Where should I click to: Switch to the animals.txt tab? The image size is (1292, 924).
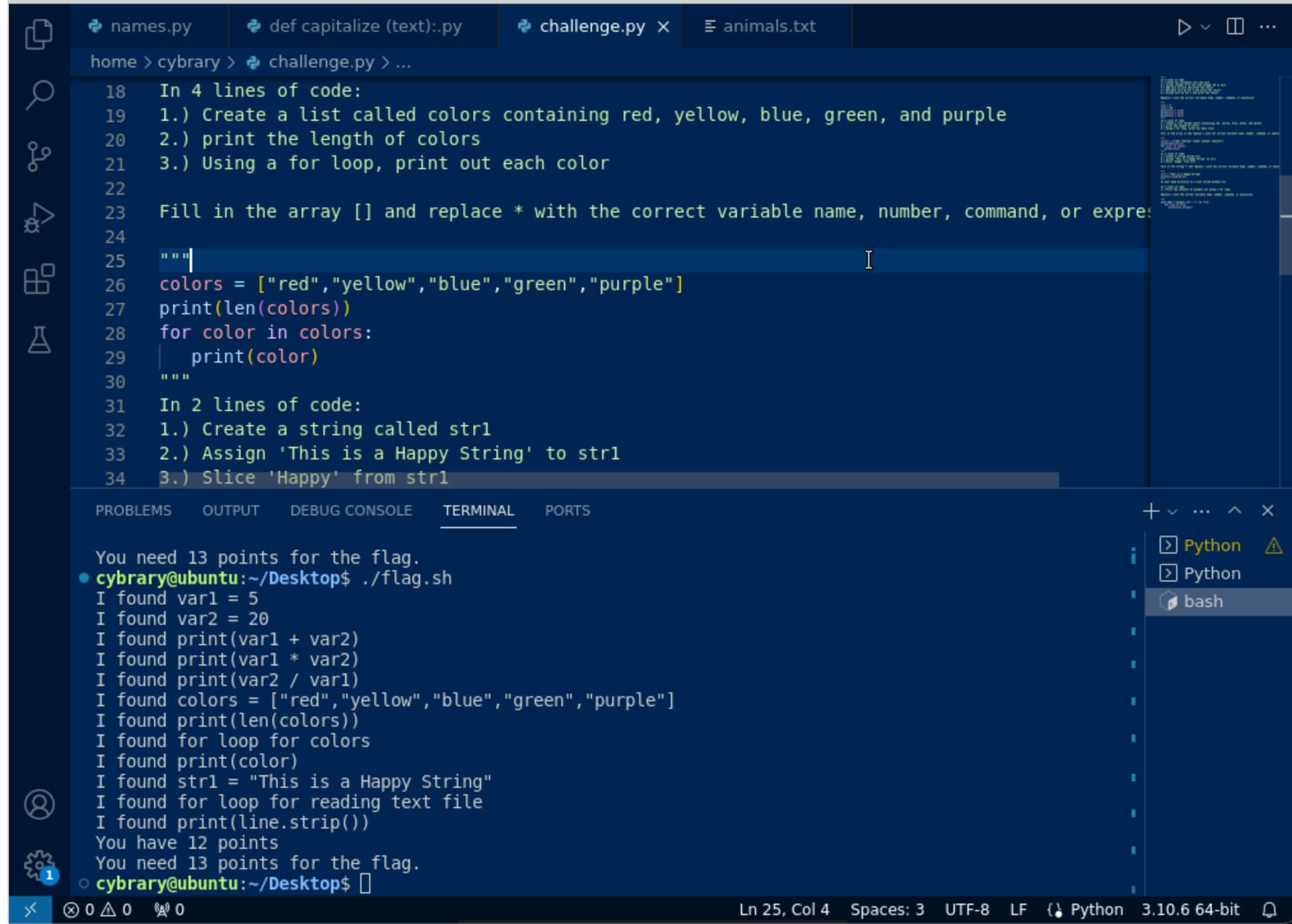click(x=768, y=26)
